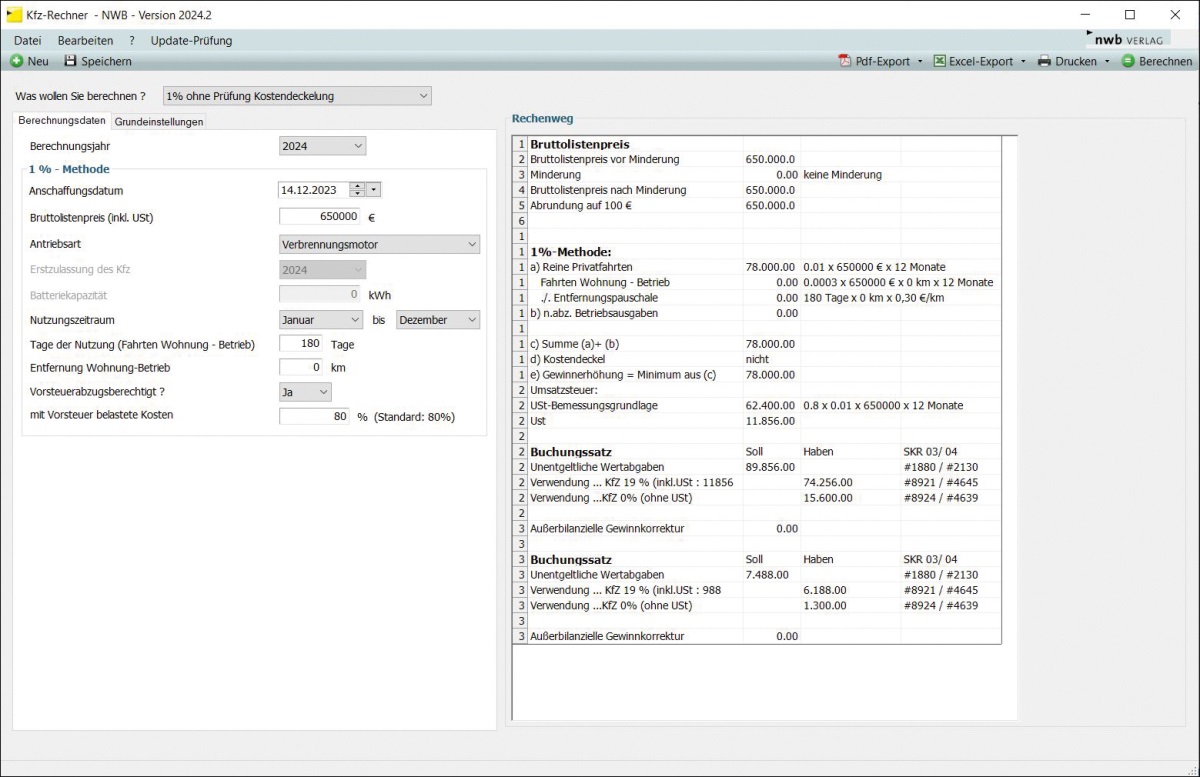Click the green Berechnen icon
The image size is (1200, 777).
(1128, 61)
